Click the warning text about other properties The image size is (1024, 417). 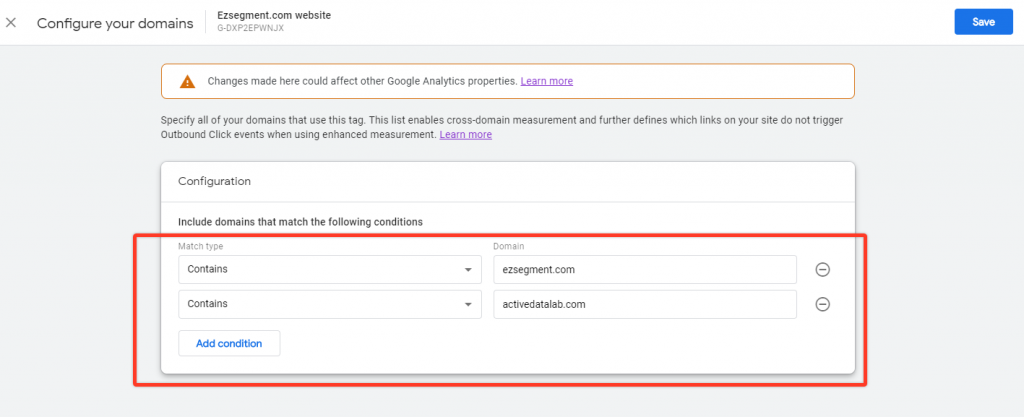click(362, 82)
